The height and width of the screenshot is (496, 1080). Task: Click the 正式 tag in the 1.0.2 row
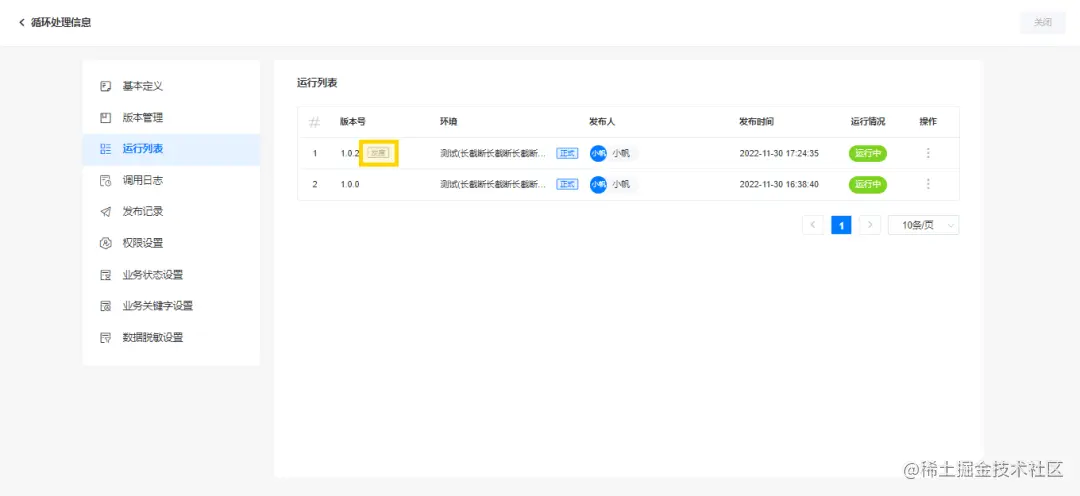tap(568, 153)
